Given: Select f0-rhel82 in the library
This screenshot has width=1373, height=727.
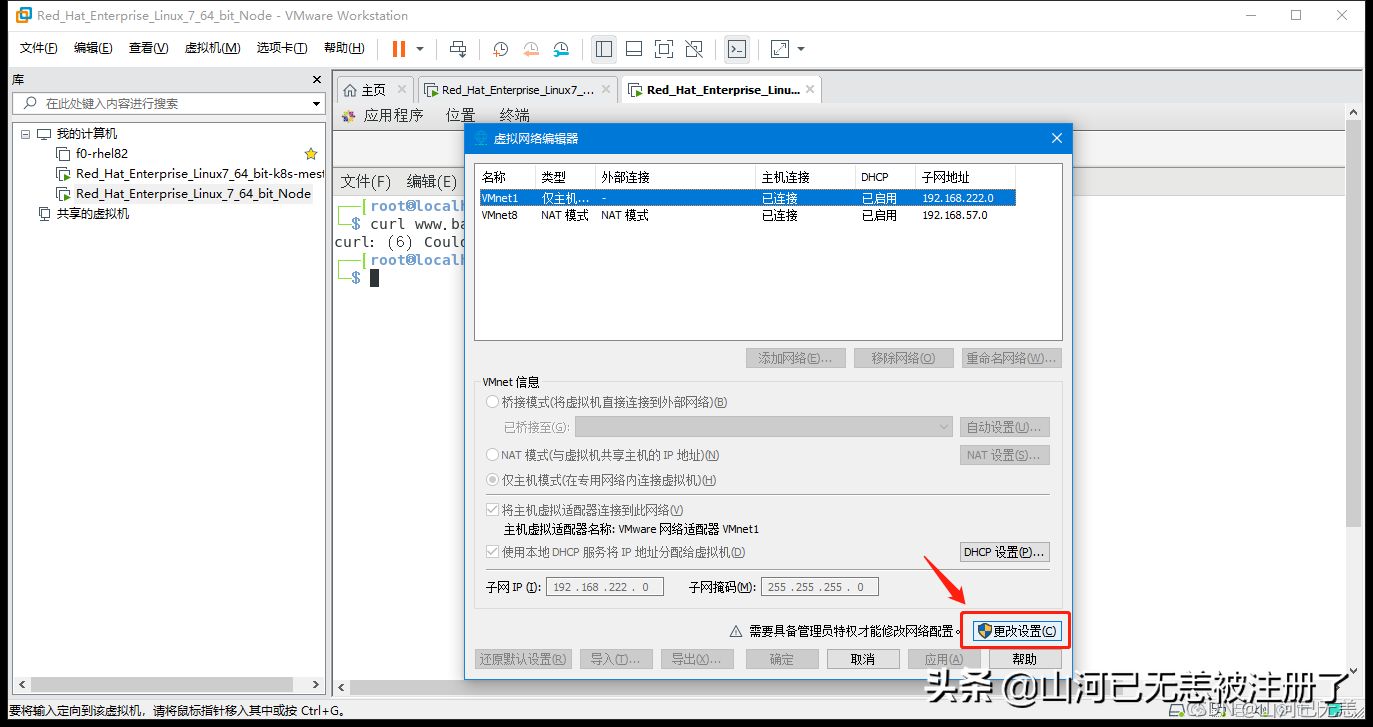Looking at the screenshot, I should point(102,154).
